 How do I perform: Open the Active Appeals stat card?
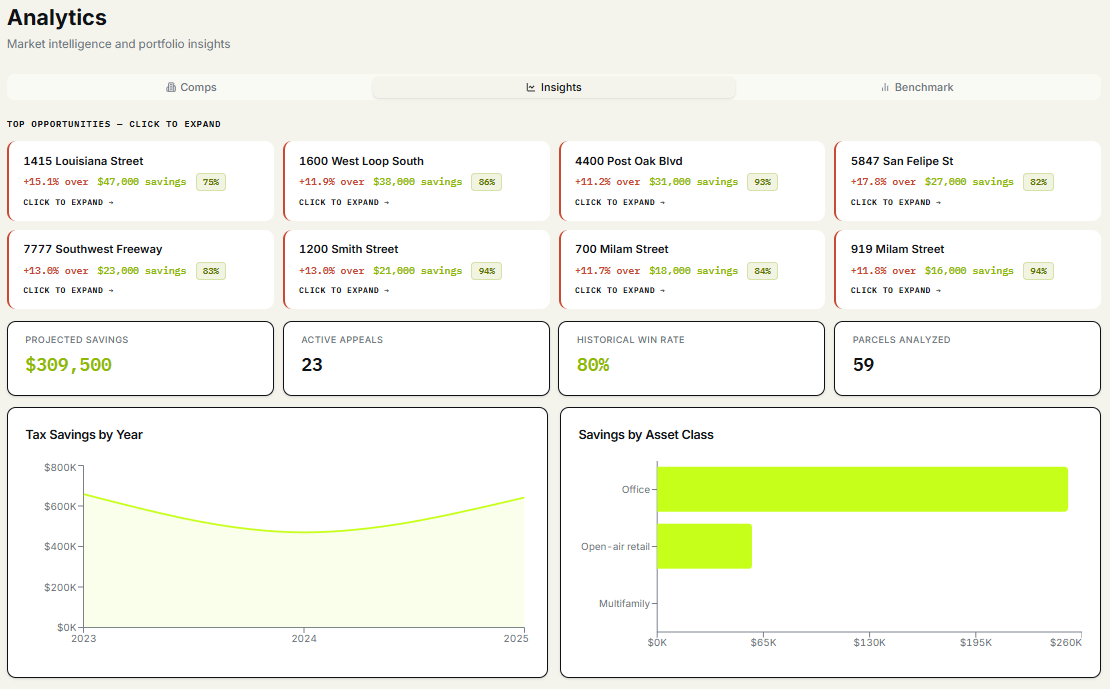[x=416, y=358]
